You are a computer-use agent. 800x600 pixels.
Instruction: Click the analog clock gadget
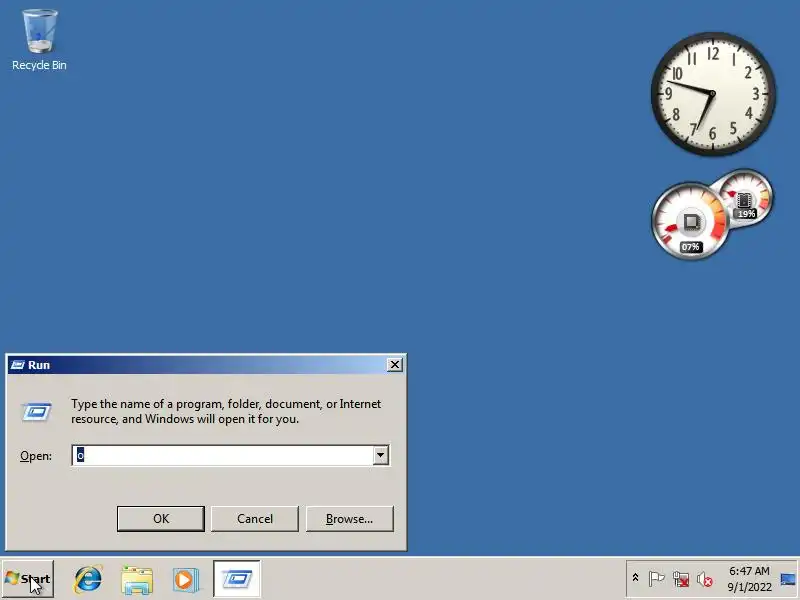pyautogui.click(x=713, y=94)
